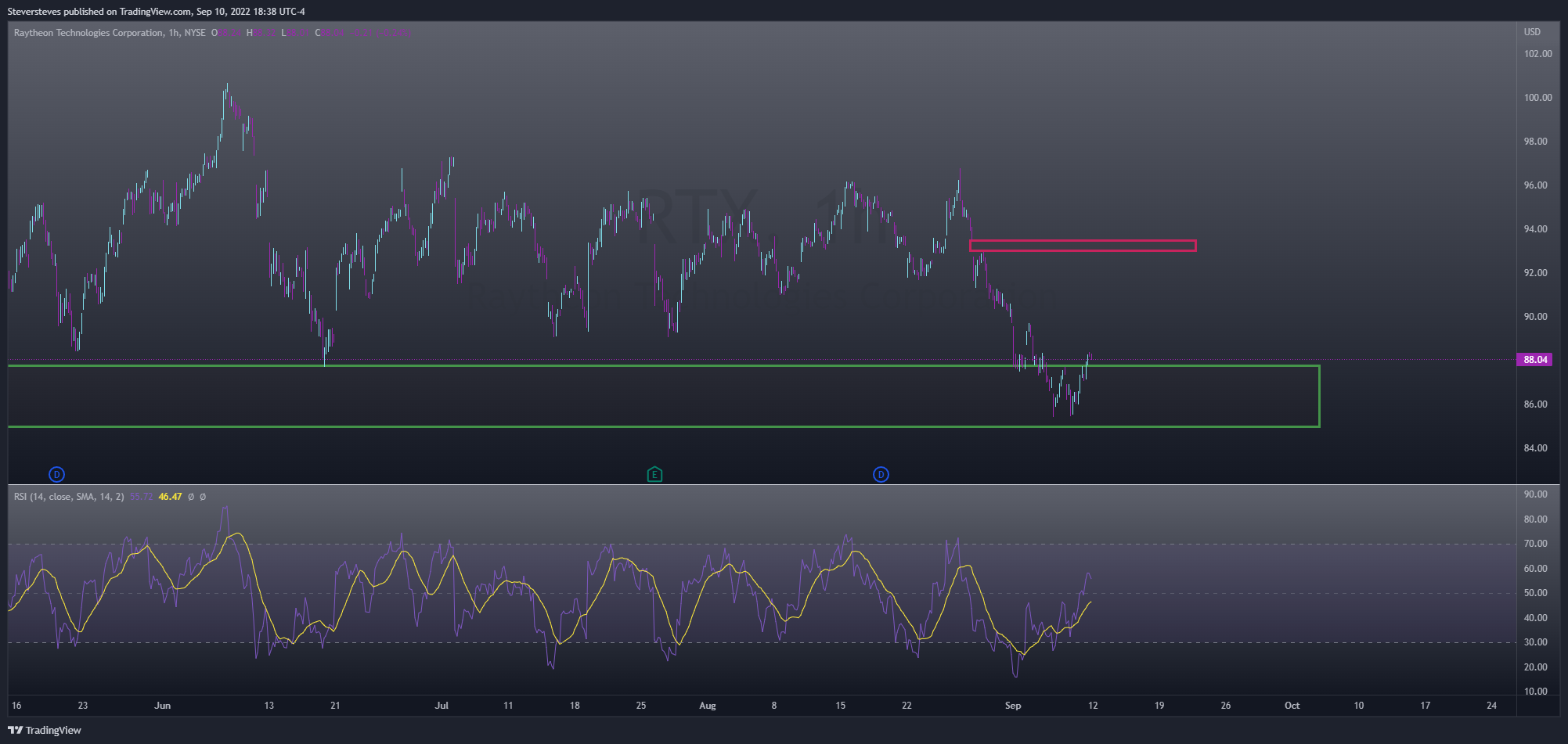This screenshot has height=744, width=1568.
Task: Click the 84.00 price axis label
Action: tap(1535, 448)
